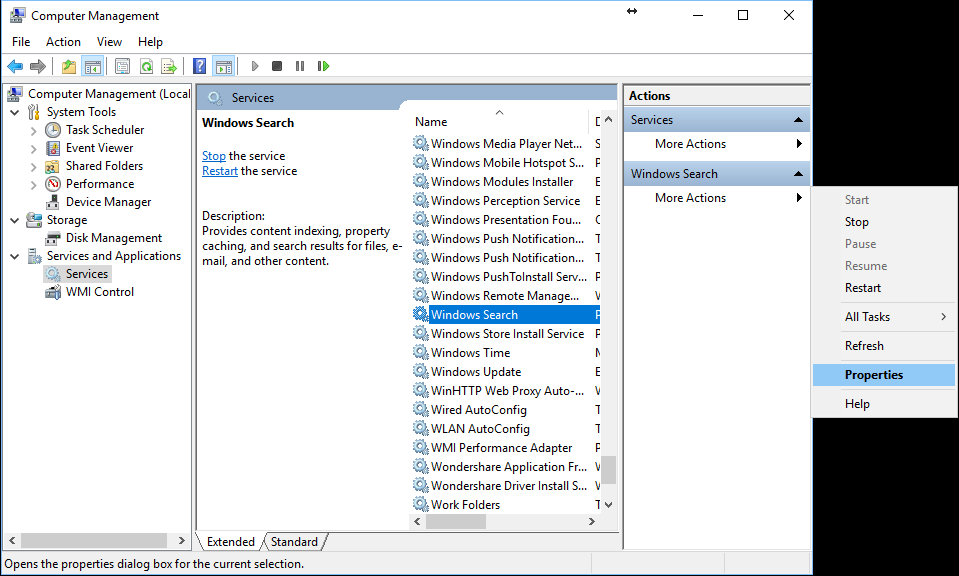The height and width of the screenshot is (576, 959).
Task: Open Device Manager in the tree
Action: click(x=108, y=202)
